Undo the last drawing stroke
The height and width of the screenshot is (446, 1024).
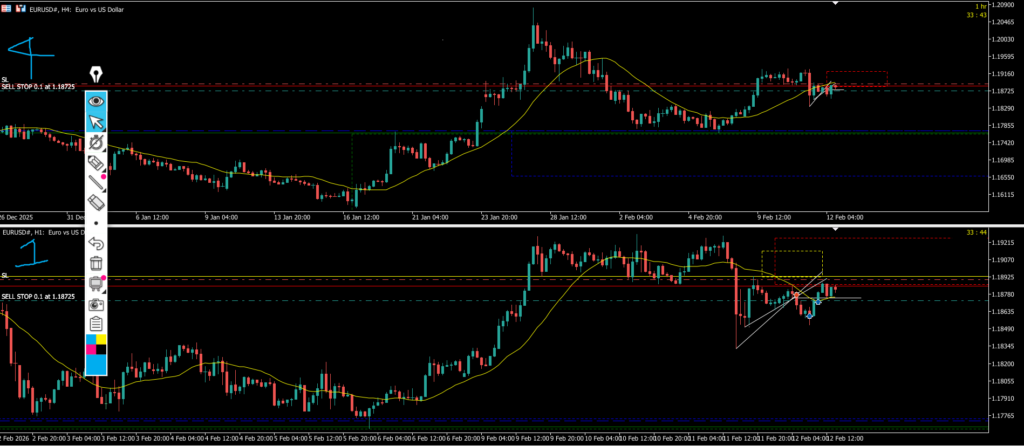[96, 243]
